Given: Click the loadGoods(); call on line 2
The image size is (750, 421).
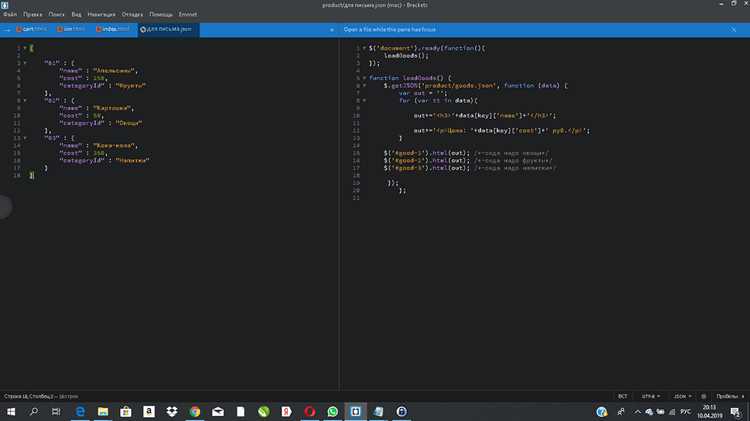Looking at the screenshot, I should pyautogui.click(x=406, y=55).
